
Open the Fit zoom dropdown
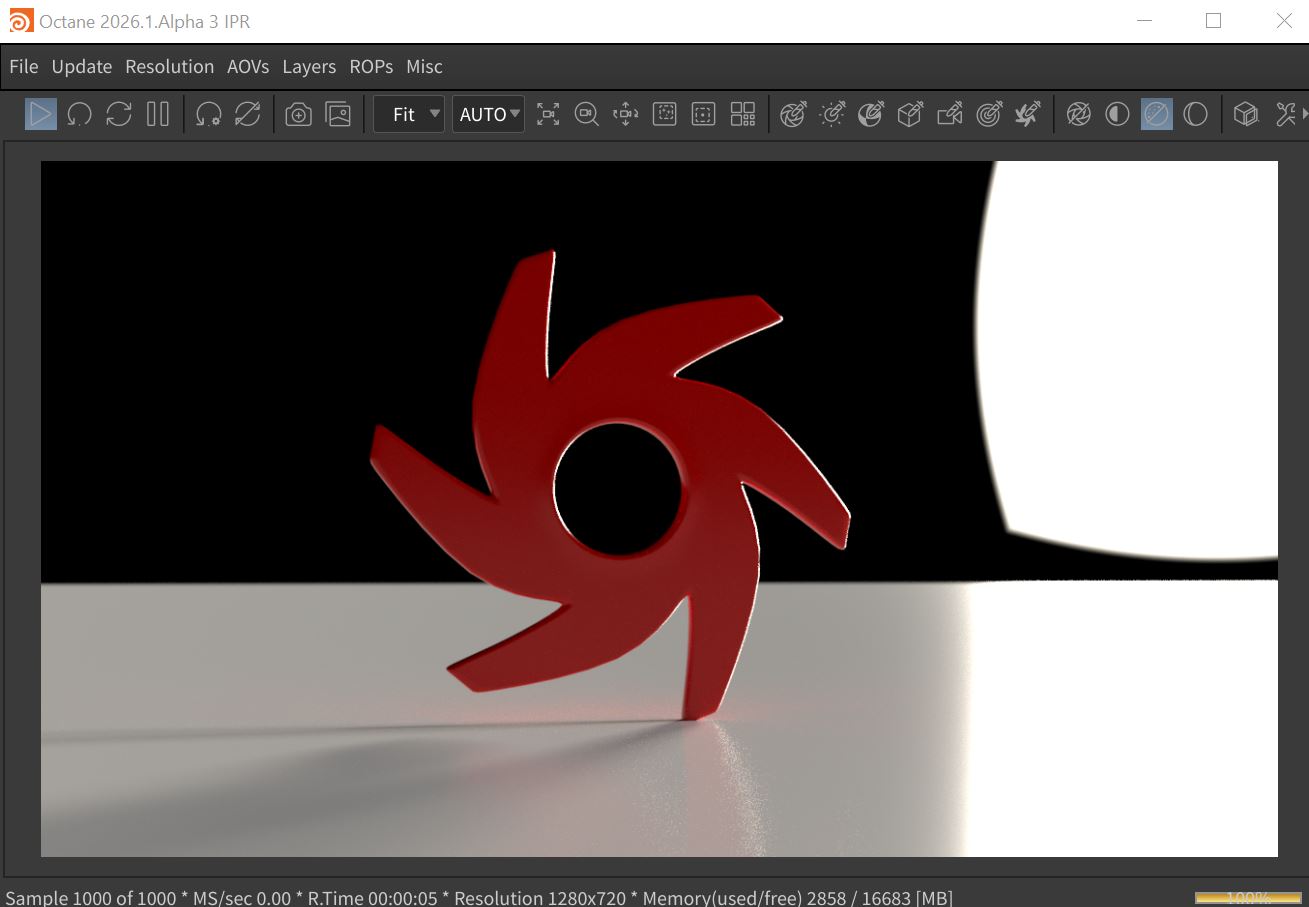click(x=409, y=115)
